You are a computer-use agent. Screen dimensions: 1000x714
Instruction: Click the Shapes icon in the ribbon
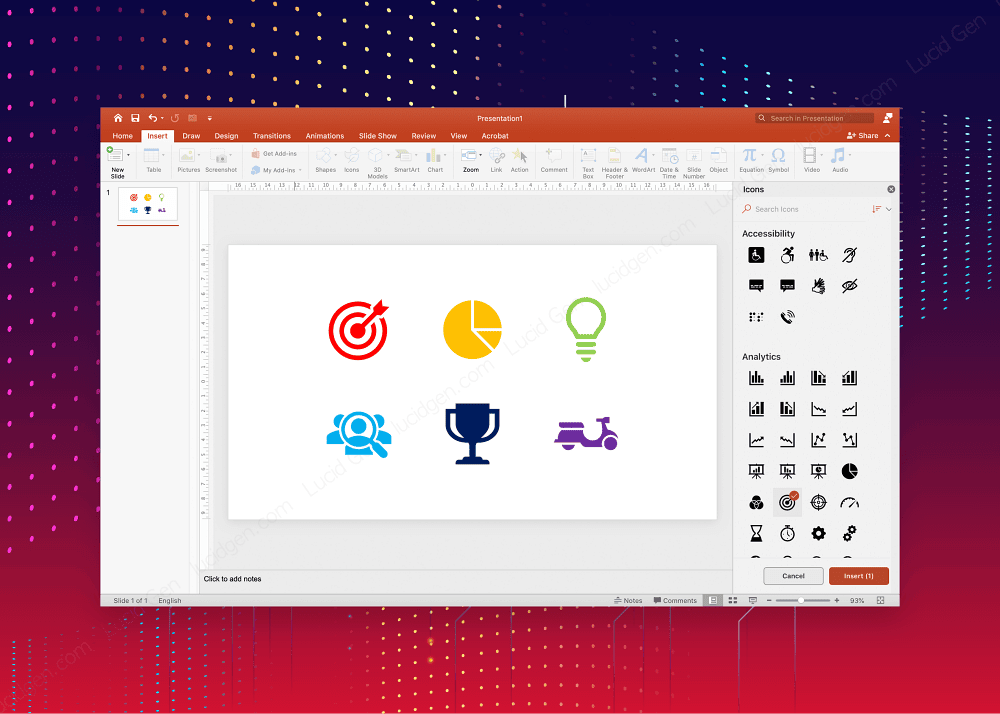coord(325,157)
